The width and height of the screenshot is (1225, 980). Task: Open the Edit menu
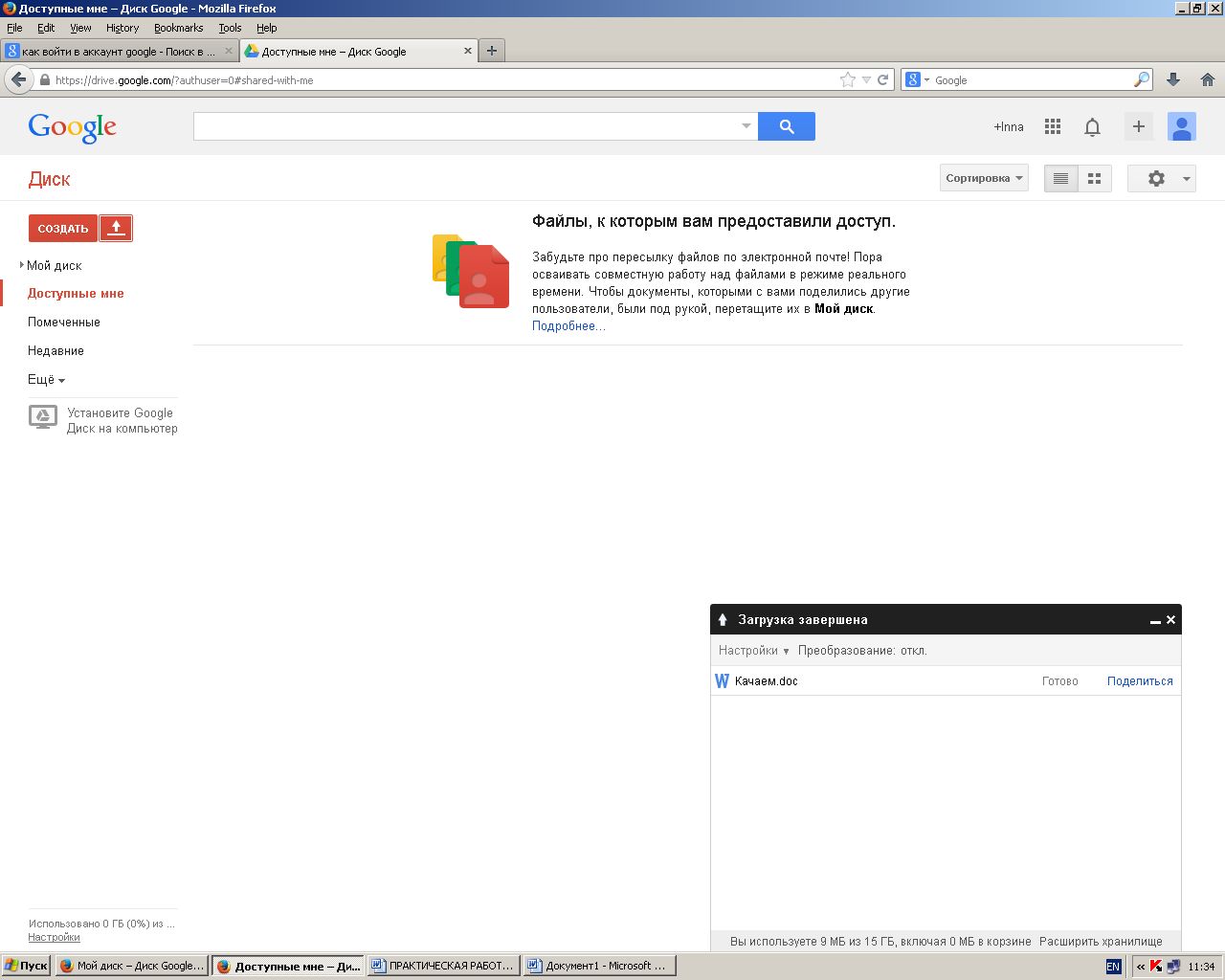click(x=46, y=28)
